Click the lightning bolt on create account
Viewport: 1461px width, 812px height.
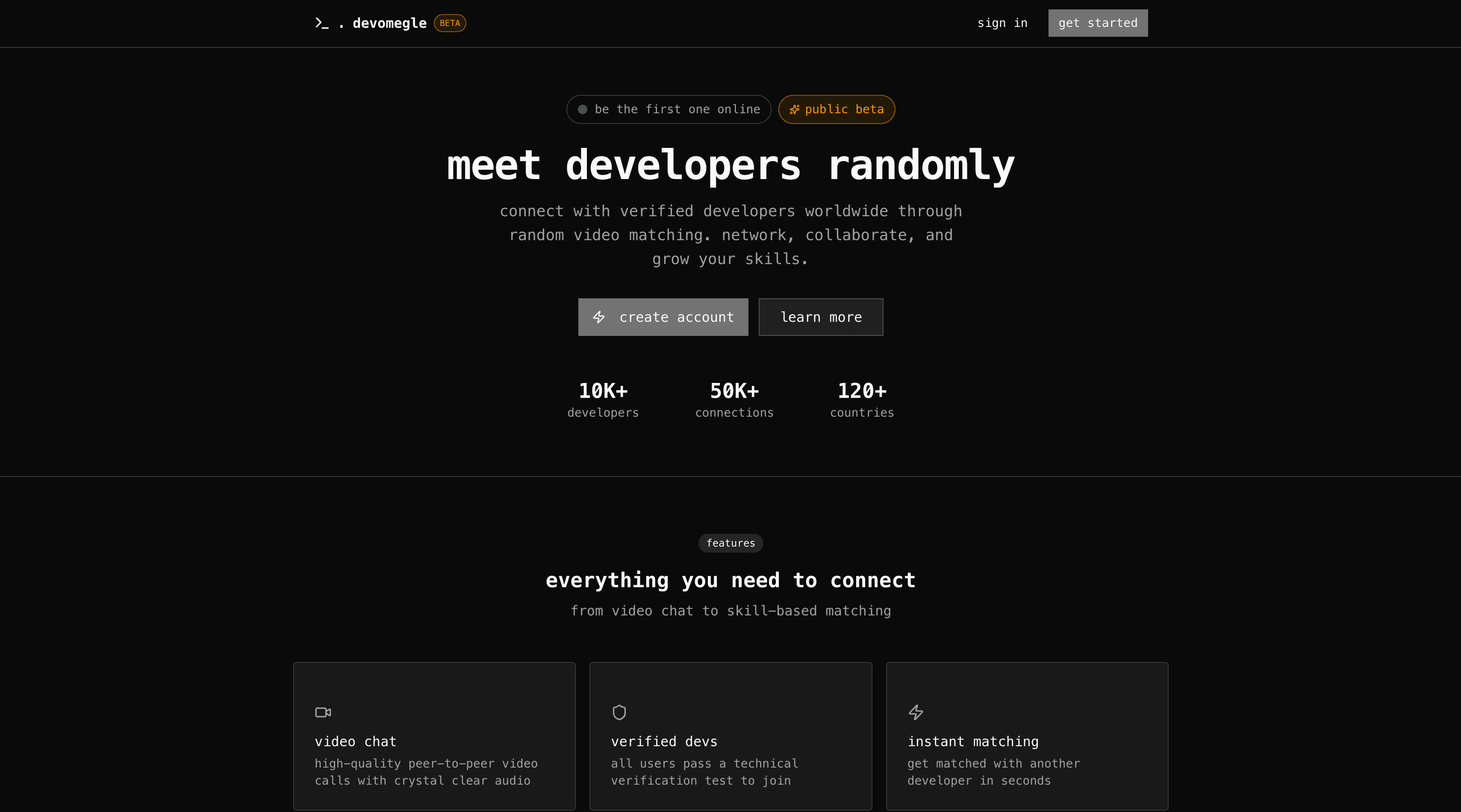(x=599, y=317)
